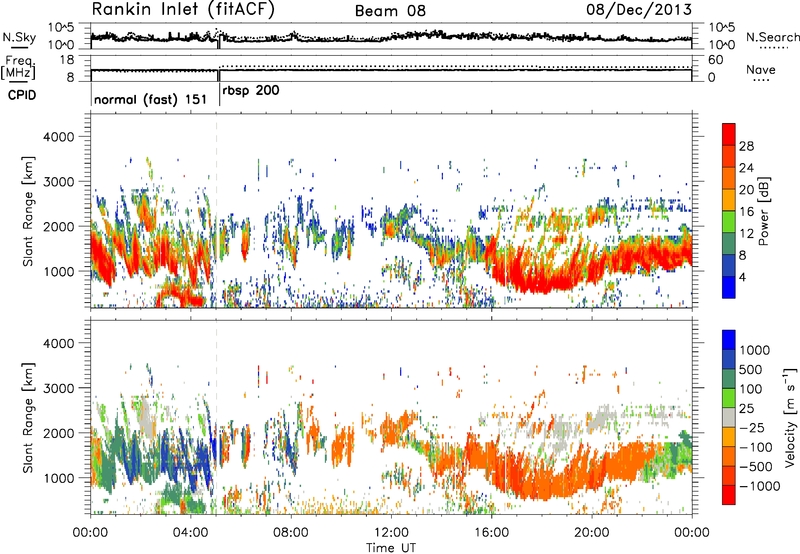Screen dimensions: 800x554
Task: Click the '20:00' time axis tick label
Action: pyautogui.click(x=592, y=533)
